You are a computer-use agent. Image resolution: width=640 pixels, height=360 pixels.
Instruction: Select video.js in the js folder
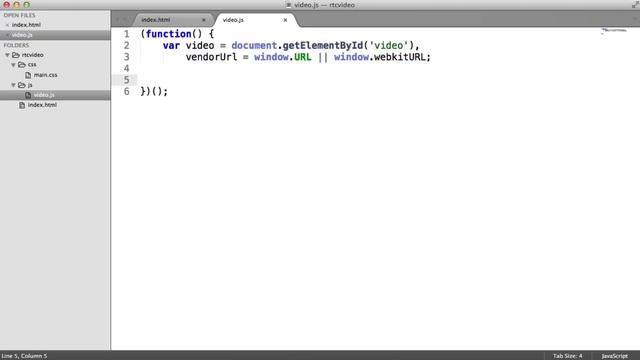pos(44,95)
